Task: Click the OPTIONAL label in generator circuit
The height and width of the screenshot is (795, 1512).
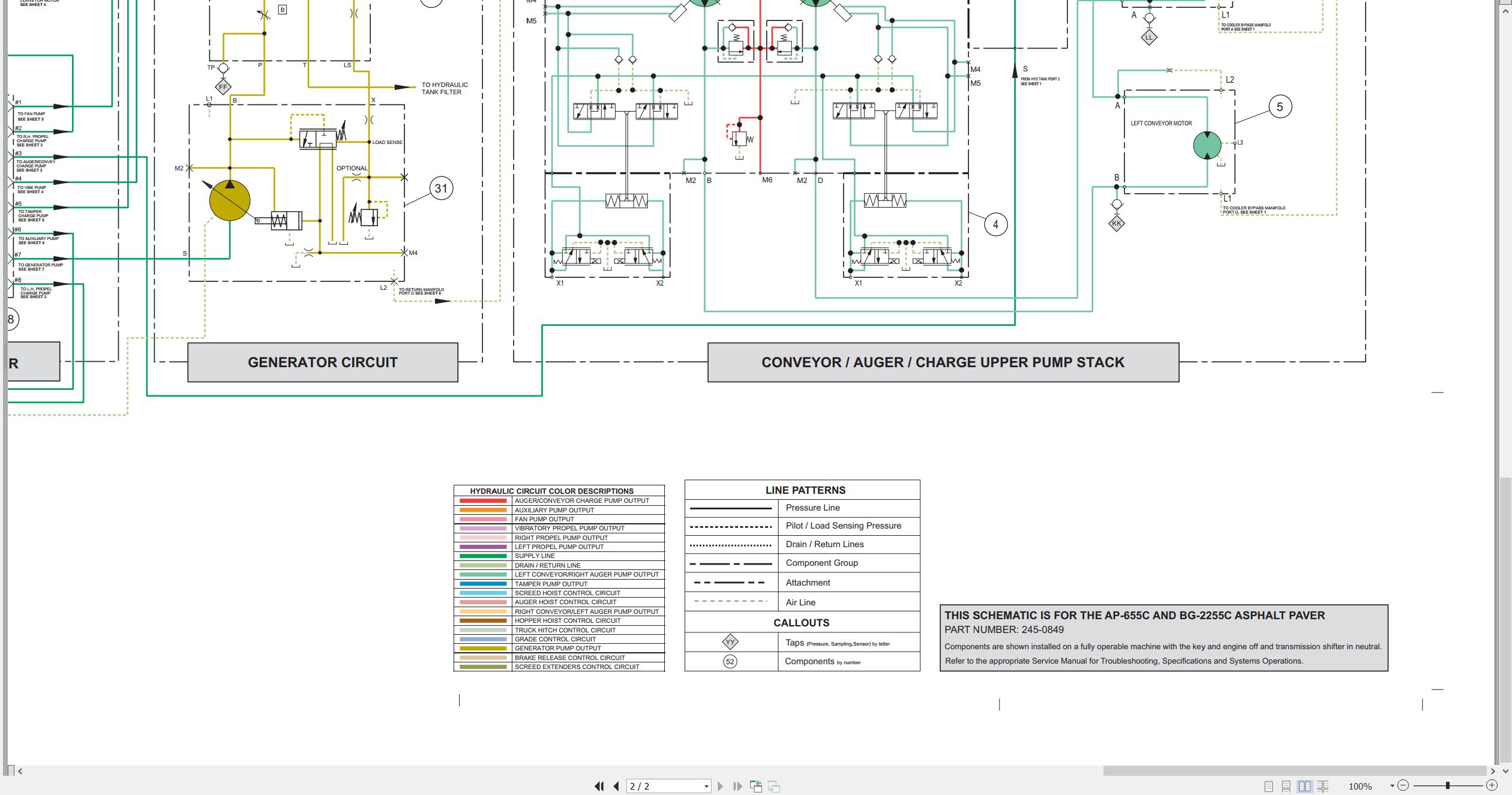Action: 352,168
